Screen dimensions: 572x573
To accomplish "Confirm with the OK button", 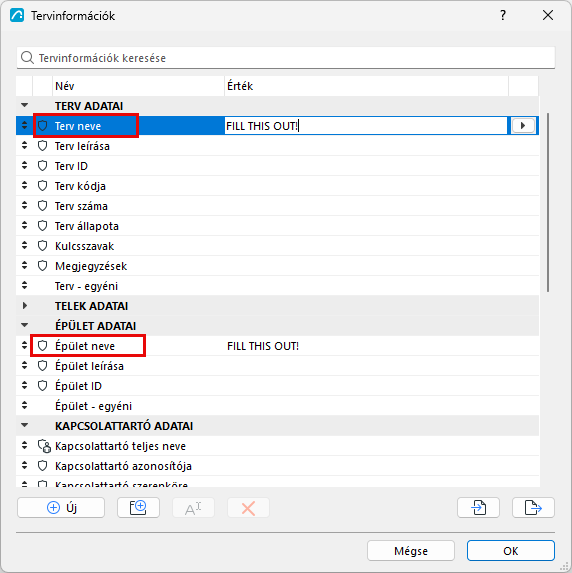I will [x=511, y=551].
